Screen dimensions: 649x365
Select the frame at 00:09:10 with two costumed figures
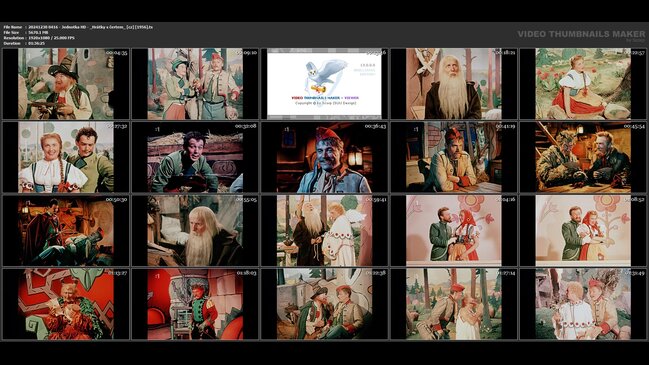[x=195, y=84]
